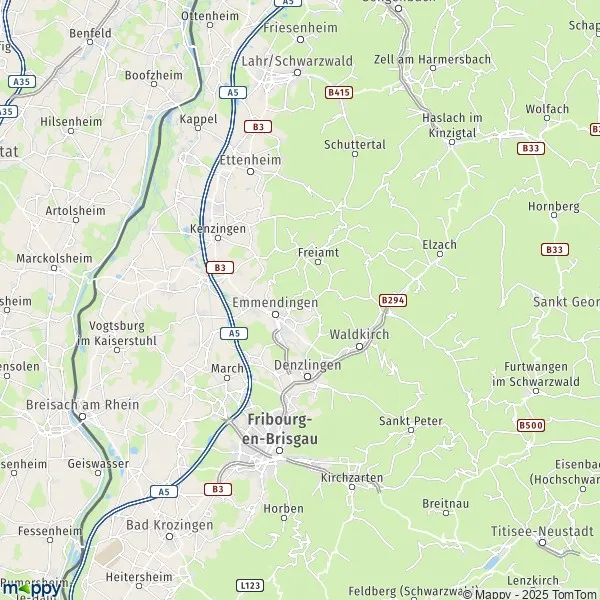This screenshot has width=600, height=600.
Task: Click the B33 shield near Wolfach
Action: (x=531, y=148)
